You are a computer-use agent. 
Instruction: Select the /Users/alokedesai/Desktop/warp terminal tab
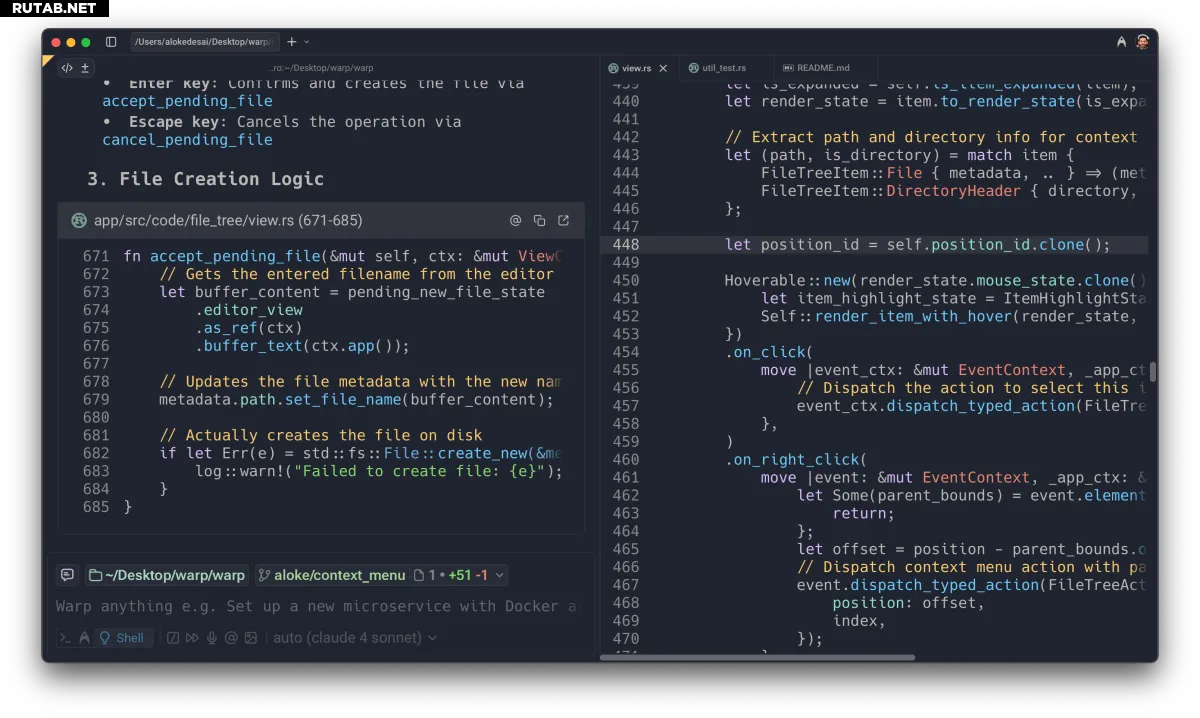pyautogui.click(x=204, y=42)
